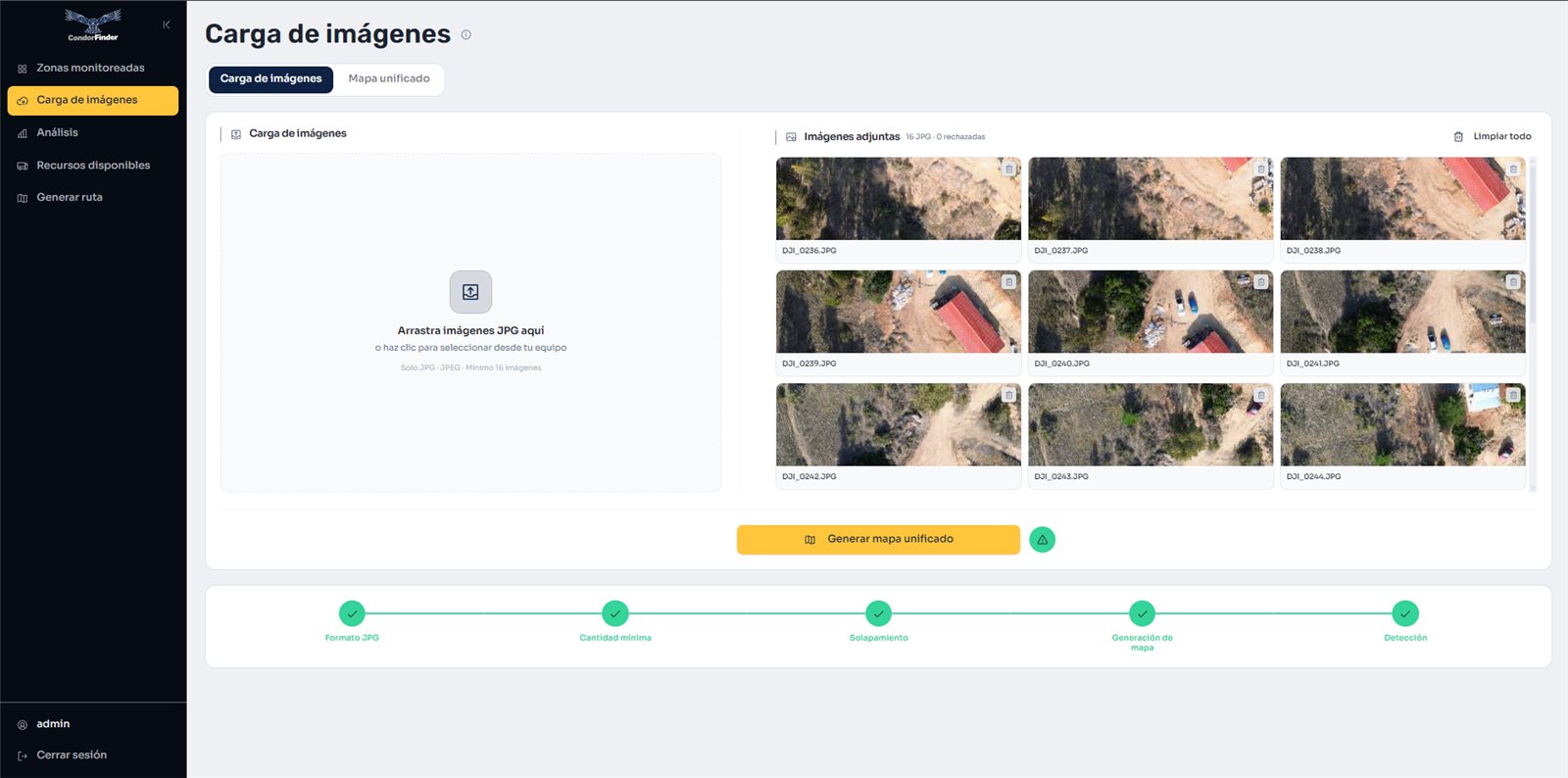
Task: Navigate to Recursos disponibles
Action: pos(93,166)
